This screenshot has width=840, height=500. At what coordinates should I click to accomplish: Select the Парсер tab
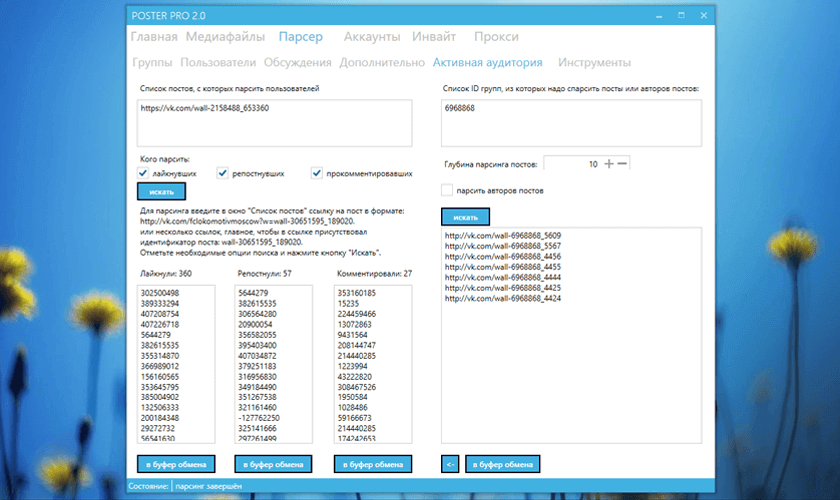301,36
